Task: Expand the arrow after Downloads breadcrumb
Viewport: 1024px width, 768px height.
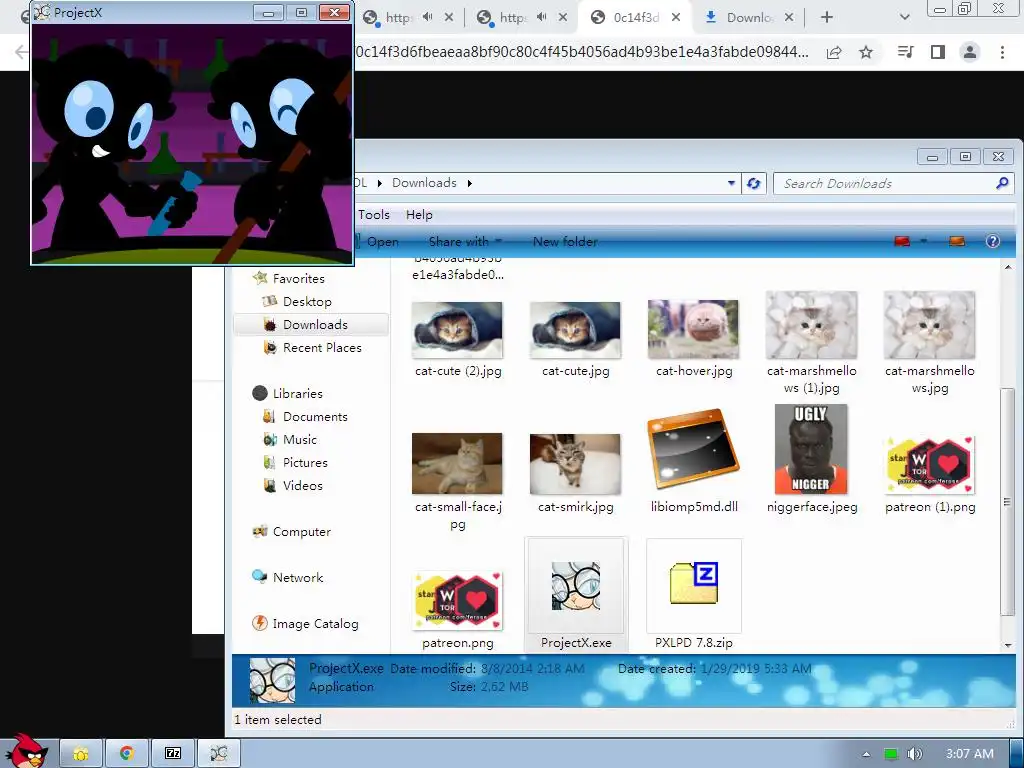Action: coord(470,183)
